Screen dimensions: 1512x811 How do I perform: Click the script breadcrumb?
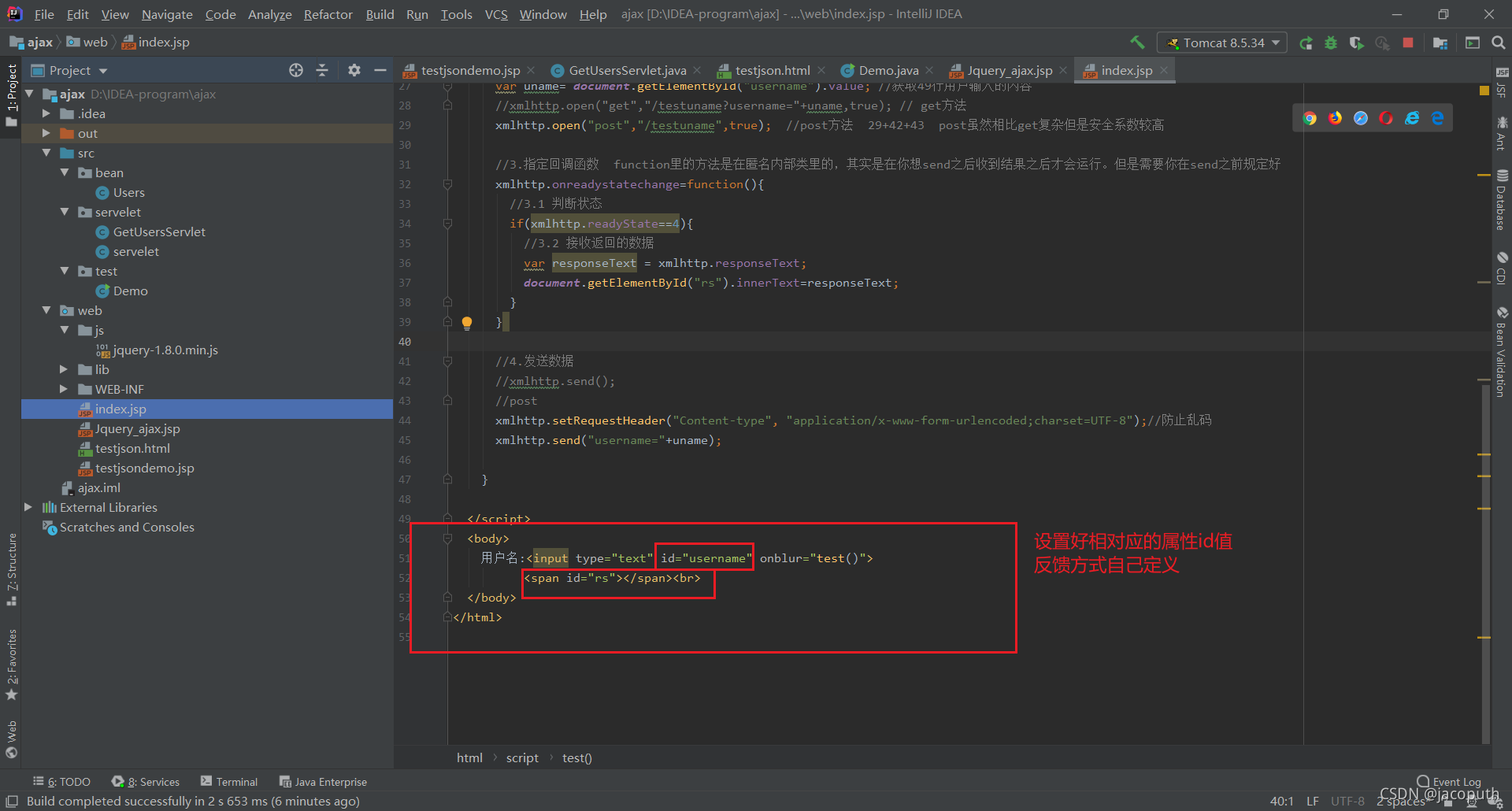point(522,757)
